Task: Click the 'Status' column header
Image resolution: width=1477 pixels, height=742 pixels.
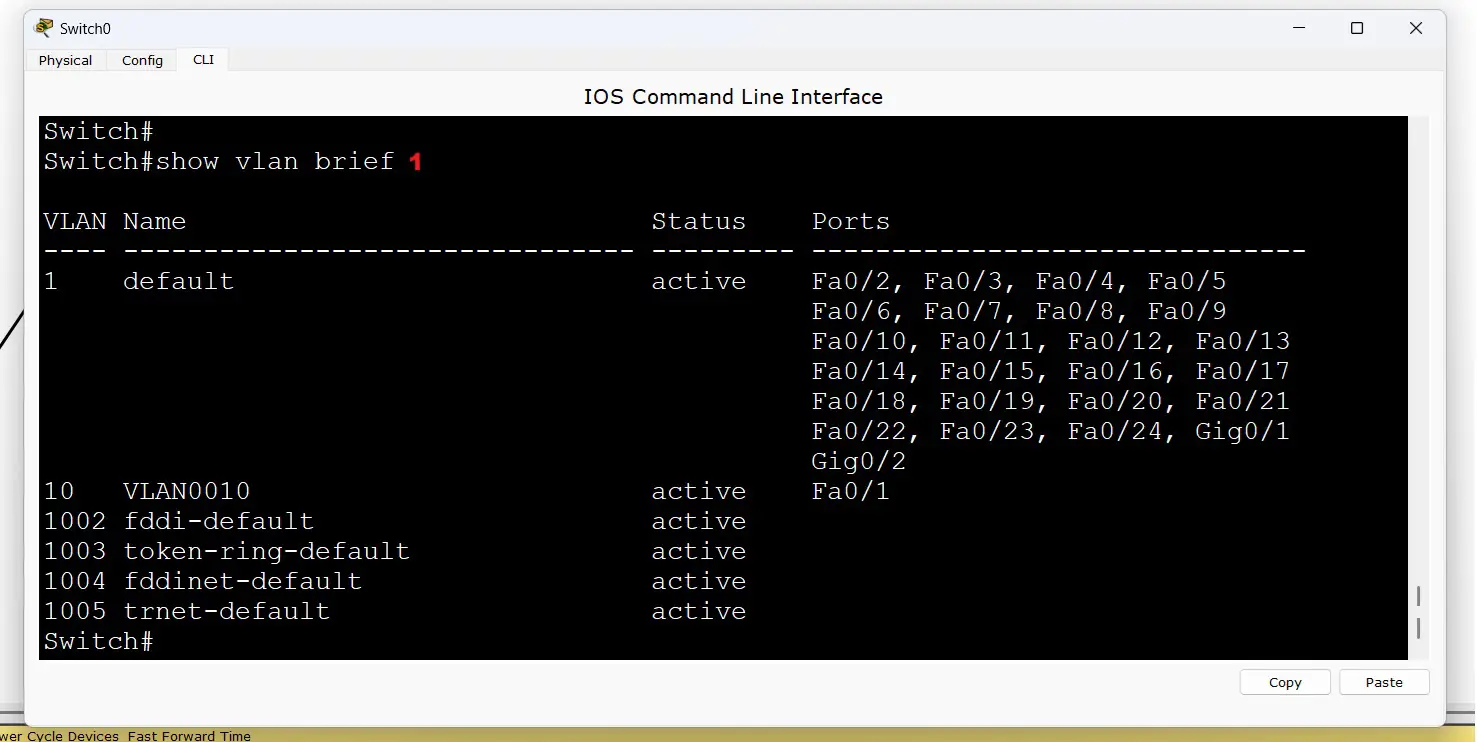Action: 699,221
